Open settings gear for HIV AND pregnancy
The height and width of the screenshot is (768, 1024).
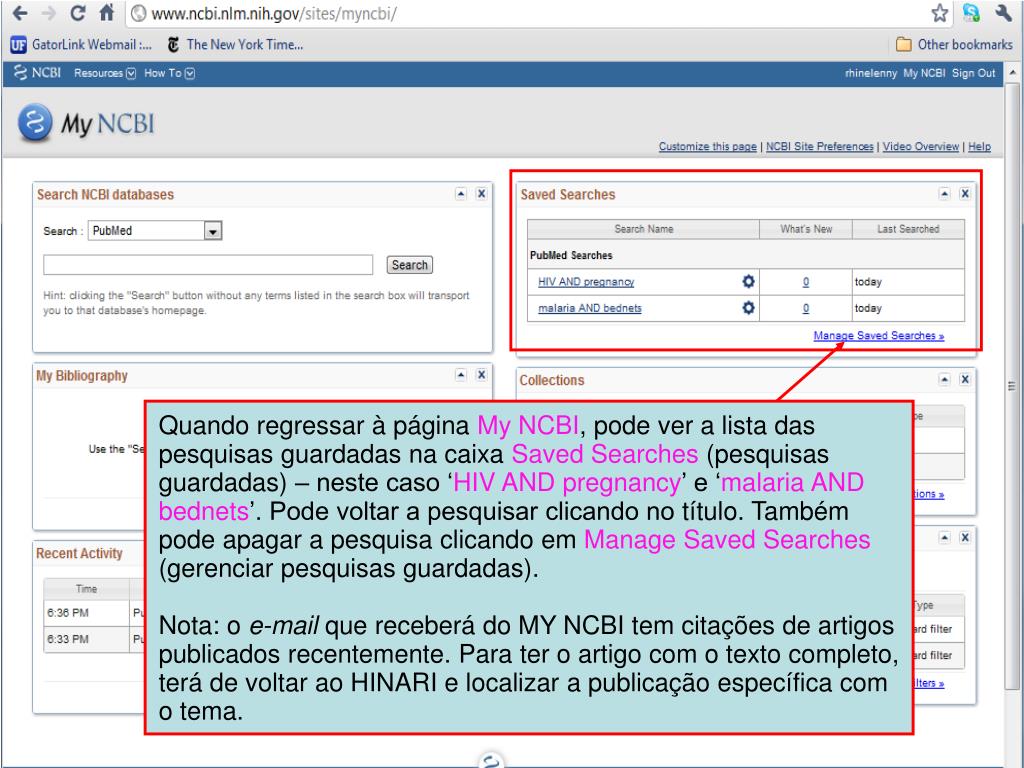click(748, 281)
